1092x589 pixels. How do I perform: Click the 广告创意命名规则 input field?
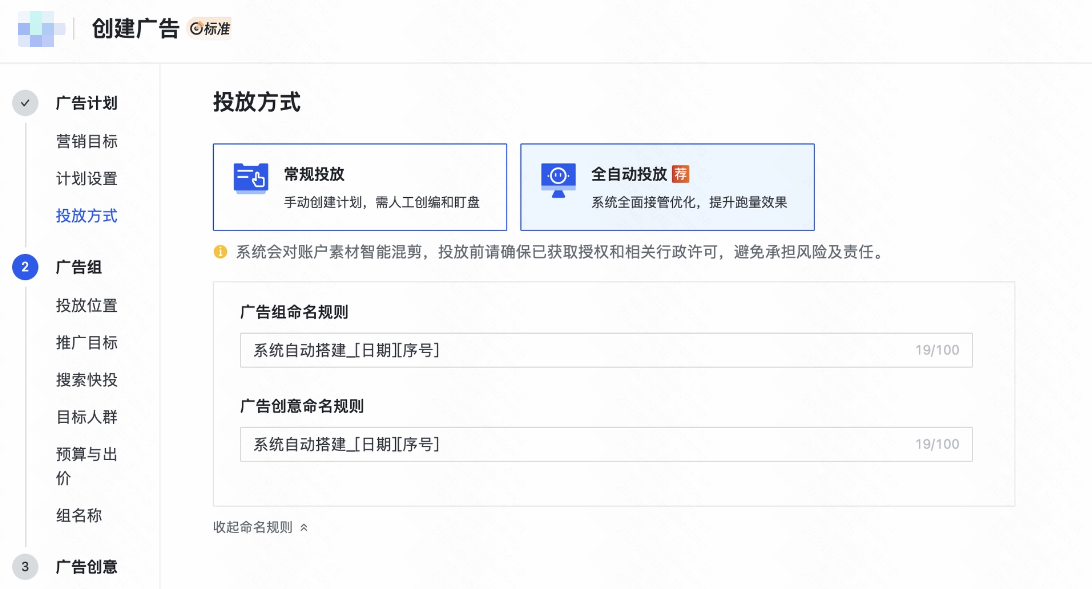tap(605, 444)
